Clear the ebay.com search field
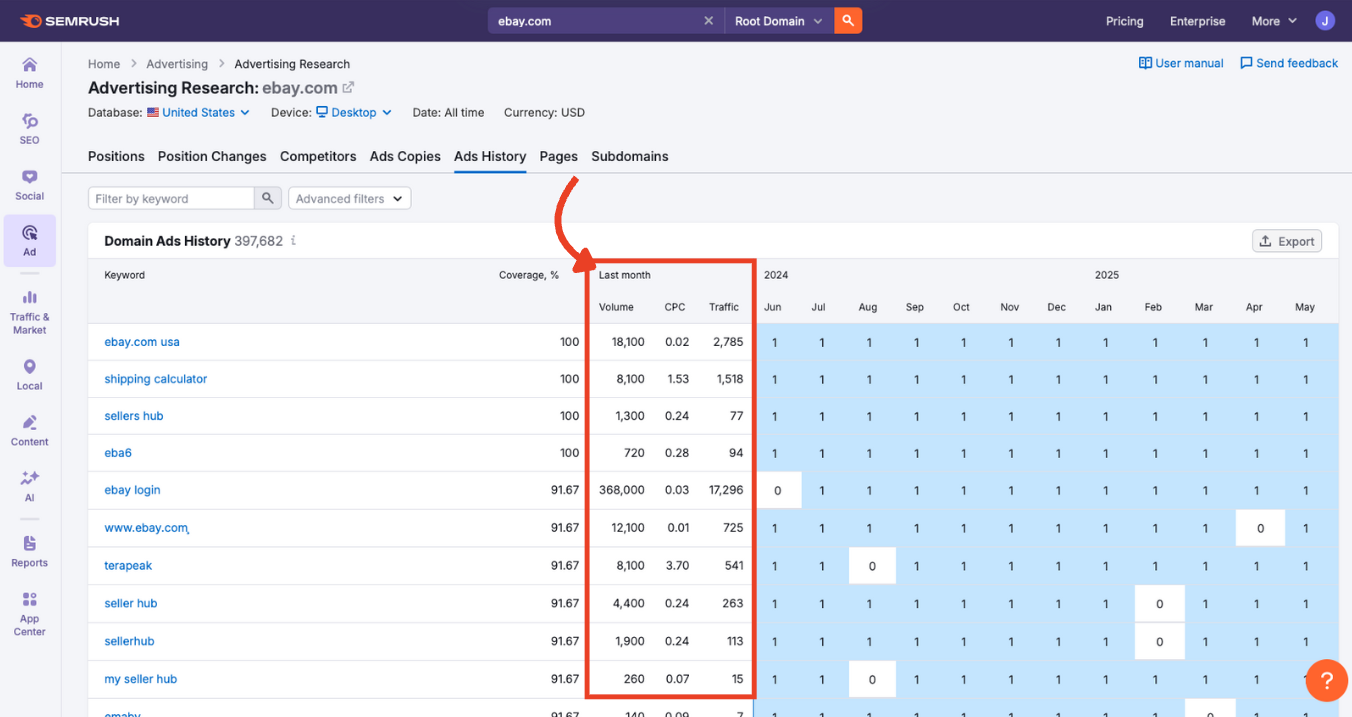 click(x=708, y=21)
